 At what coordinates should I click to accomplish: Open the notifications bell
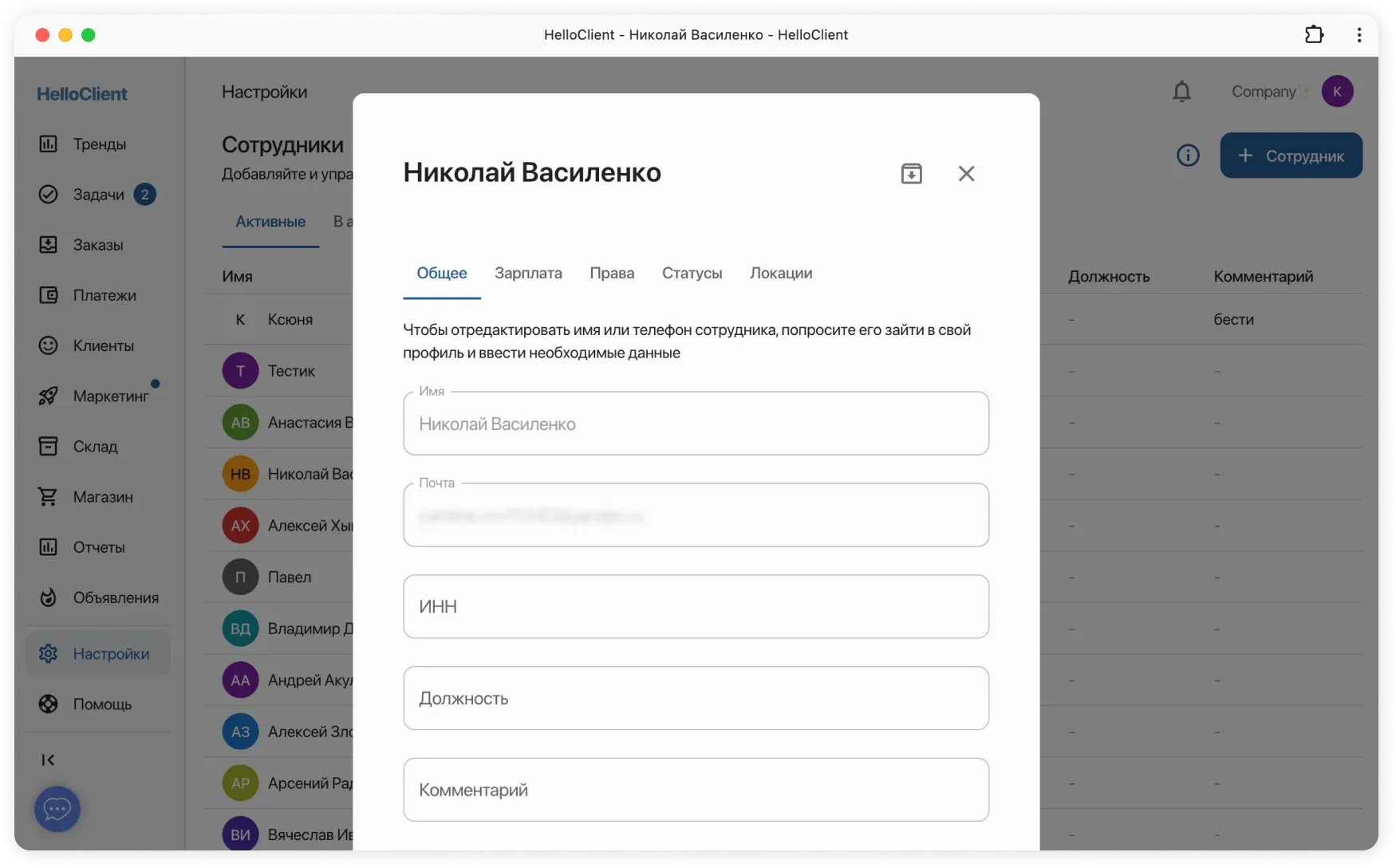click(x=1181, y=91)
